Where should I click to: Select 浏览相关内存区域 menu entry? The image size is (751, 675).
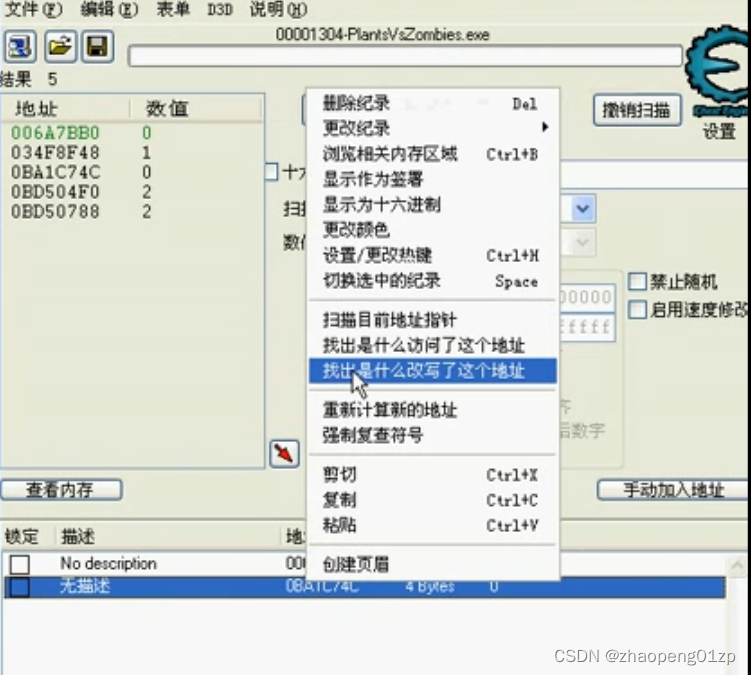coord(433,154)
